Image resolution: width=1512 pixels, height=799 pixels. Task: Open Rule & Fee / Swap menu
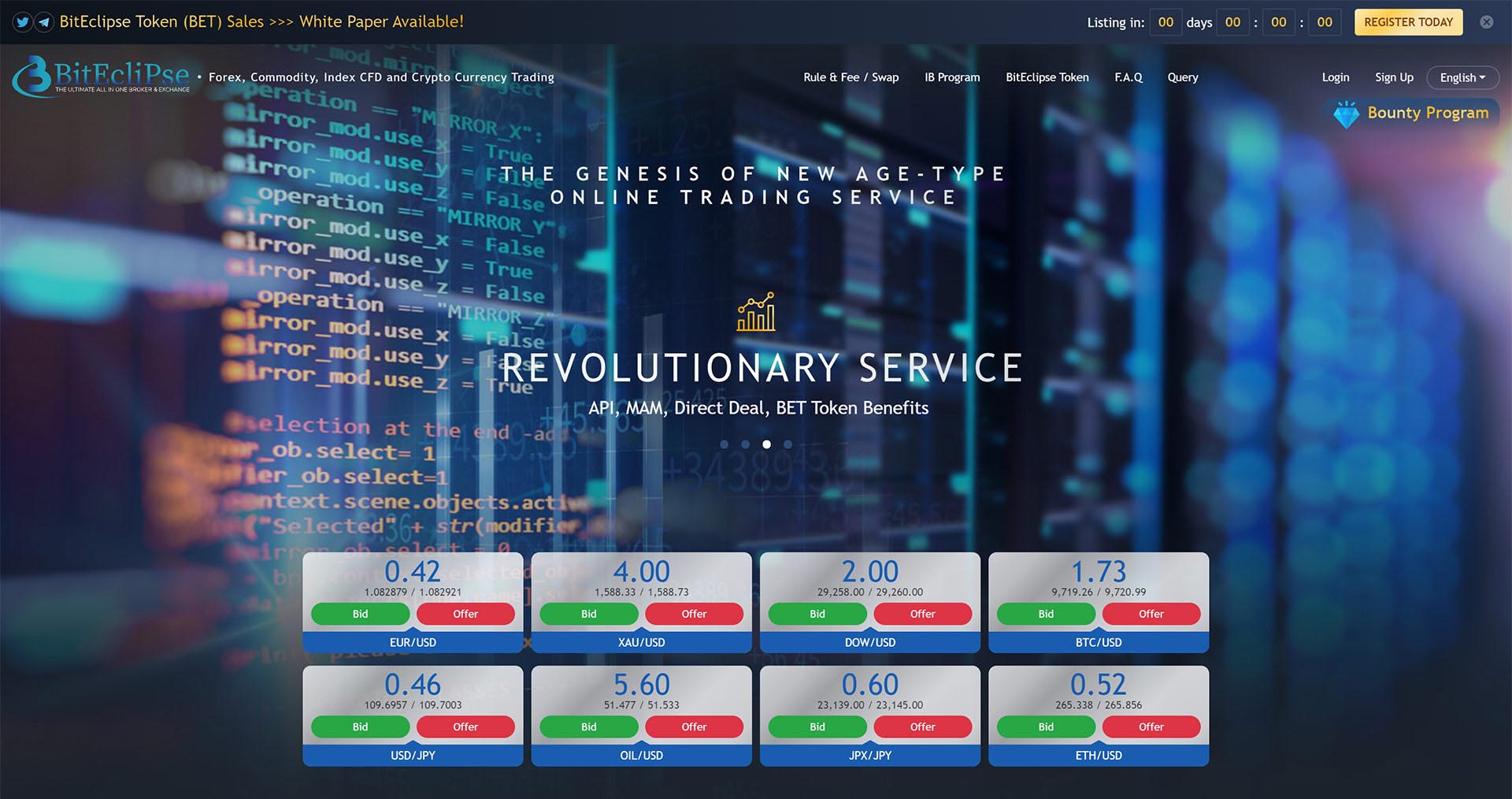[850, 77]
